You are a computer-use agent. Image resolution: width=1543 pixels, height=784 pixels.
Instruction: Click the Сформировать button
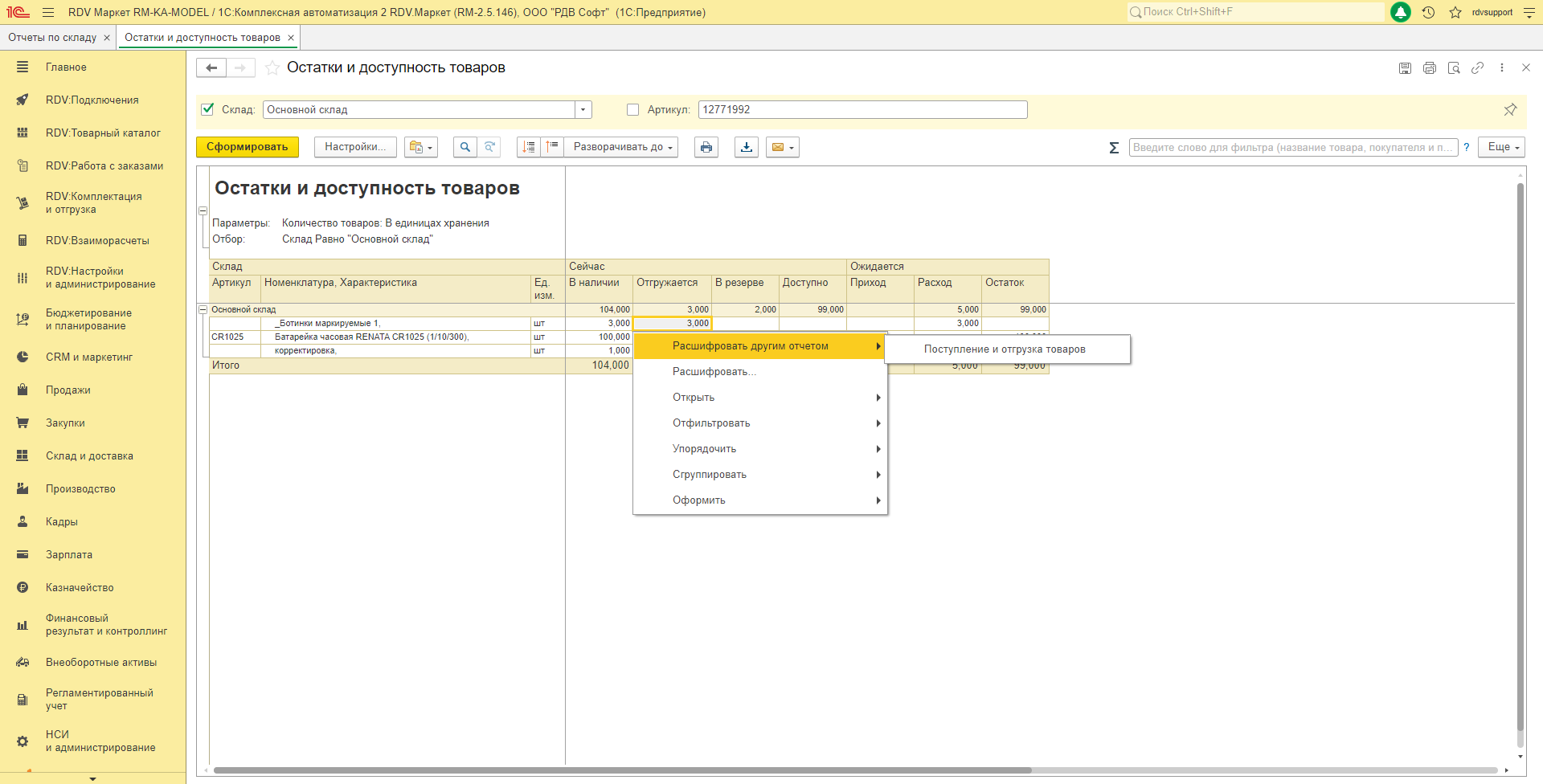(247, 147)
